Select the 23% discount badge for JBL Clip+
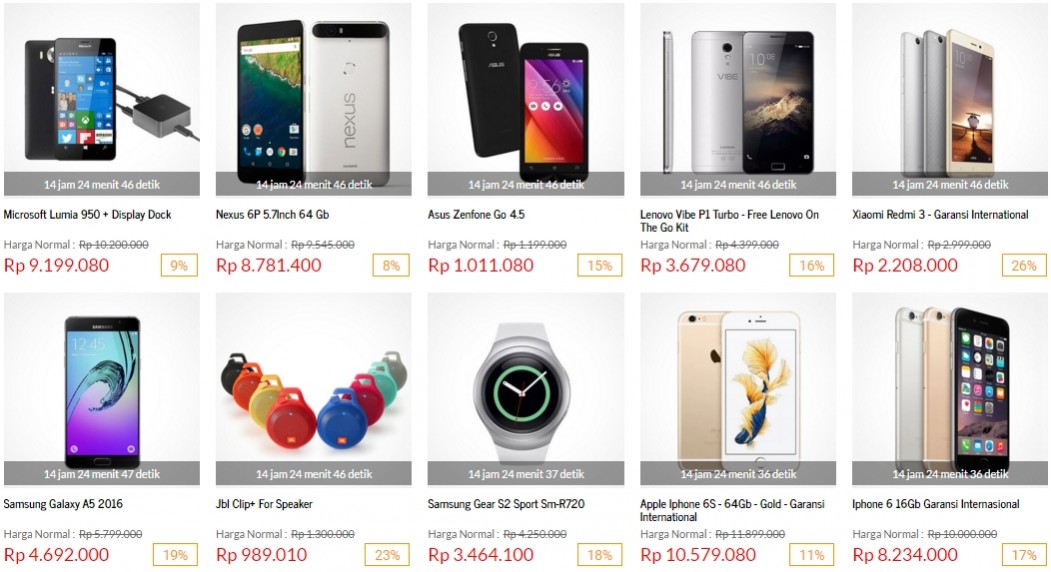The image size is (1051, 572). coord(387,555)
